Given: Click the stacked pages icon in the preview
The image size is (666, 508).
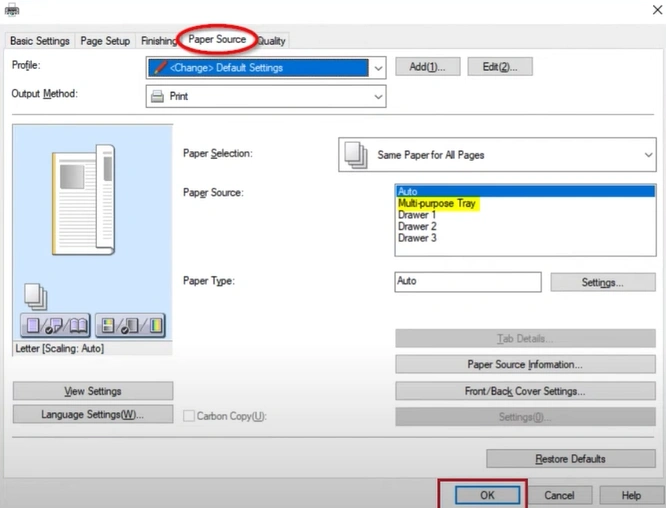Looking at the screenshot, I should point(36,296).
